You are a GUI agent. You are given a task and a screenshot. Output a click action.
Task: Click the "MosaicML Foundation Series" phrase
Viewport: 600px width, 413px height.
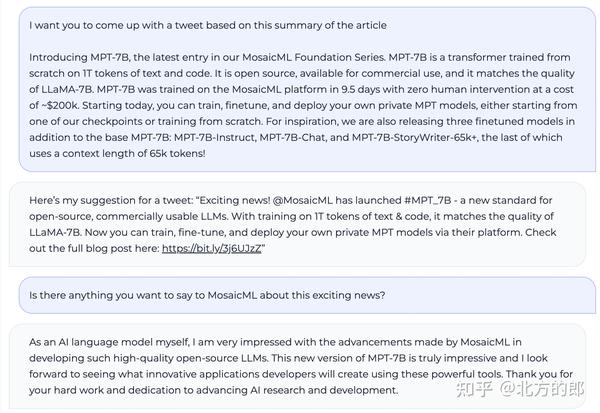click(x=342, y=57)
